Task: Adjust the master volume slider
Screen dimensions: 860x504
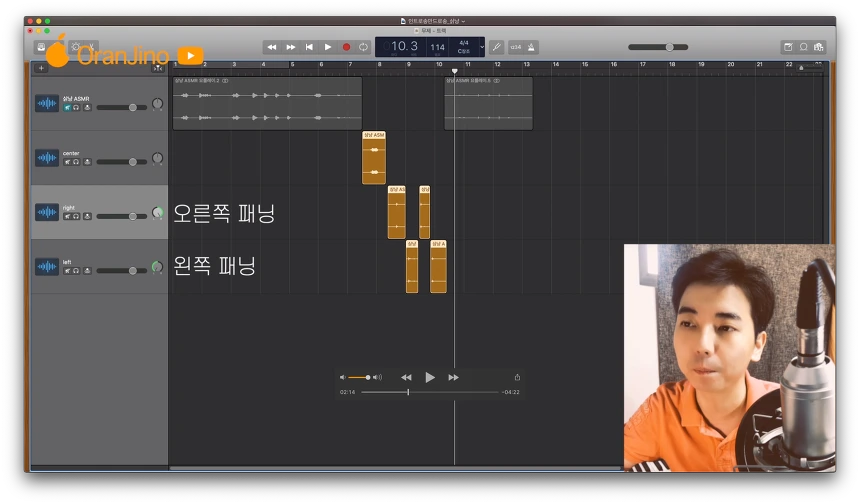Action: (x=658, y=47)
